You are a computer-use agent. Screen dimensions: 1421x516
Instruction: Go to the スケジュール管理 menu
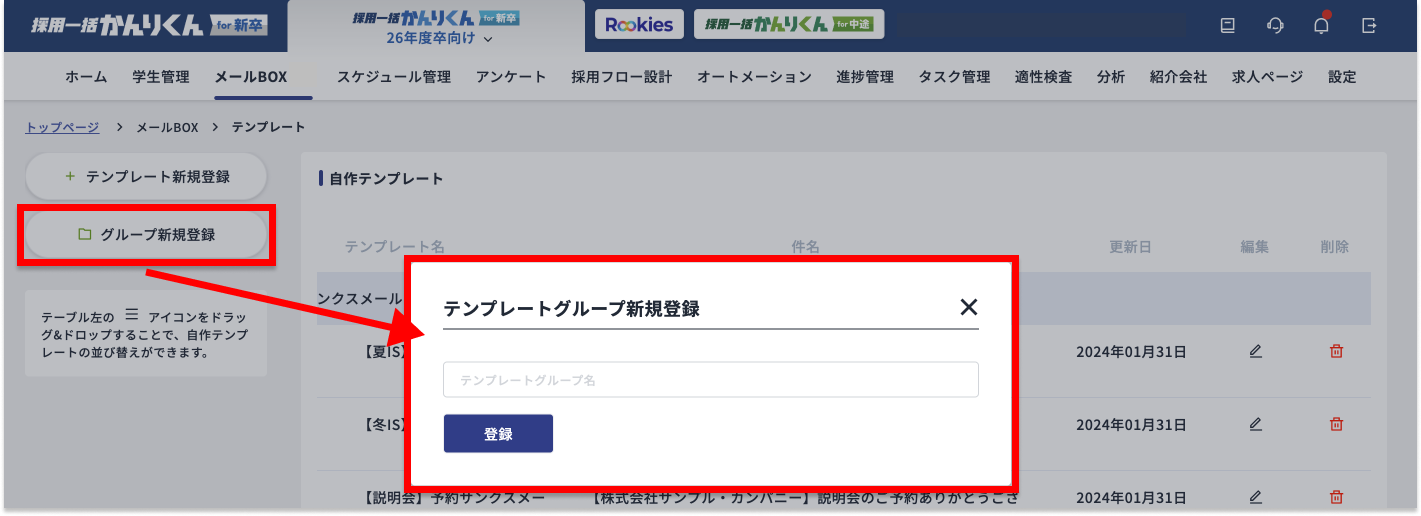(x=393, y=77)
